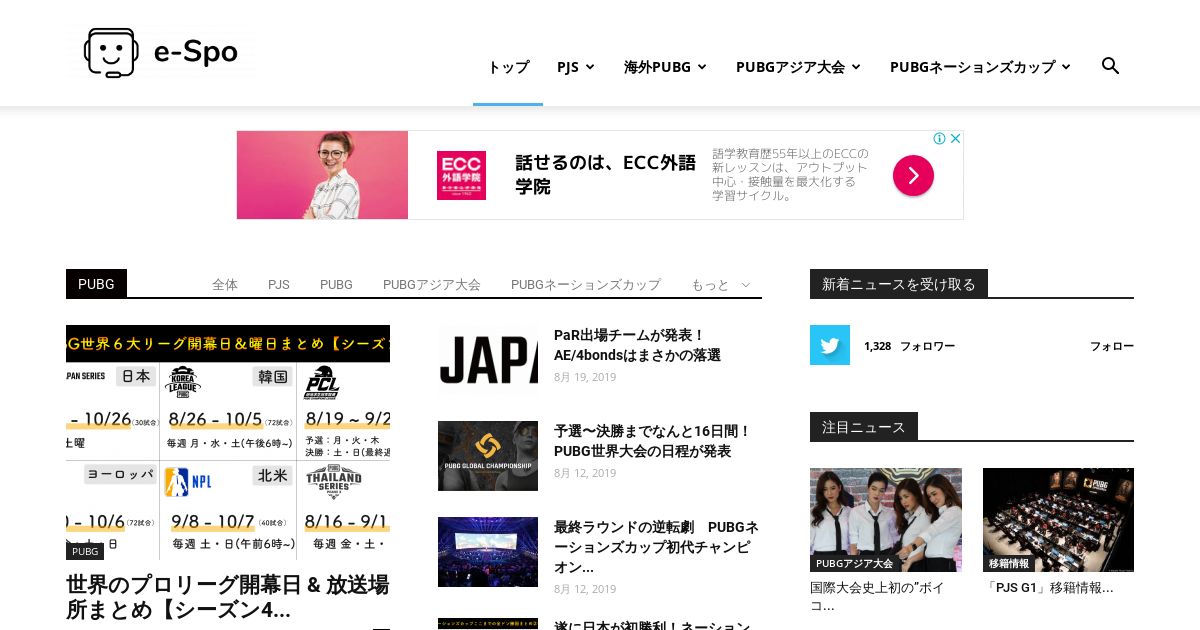Expand the 海外PUBG menu dropdown
The width and height of the screenshot is (1200, 630).
[665, 67]
